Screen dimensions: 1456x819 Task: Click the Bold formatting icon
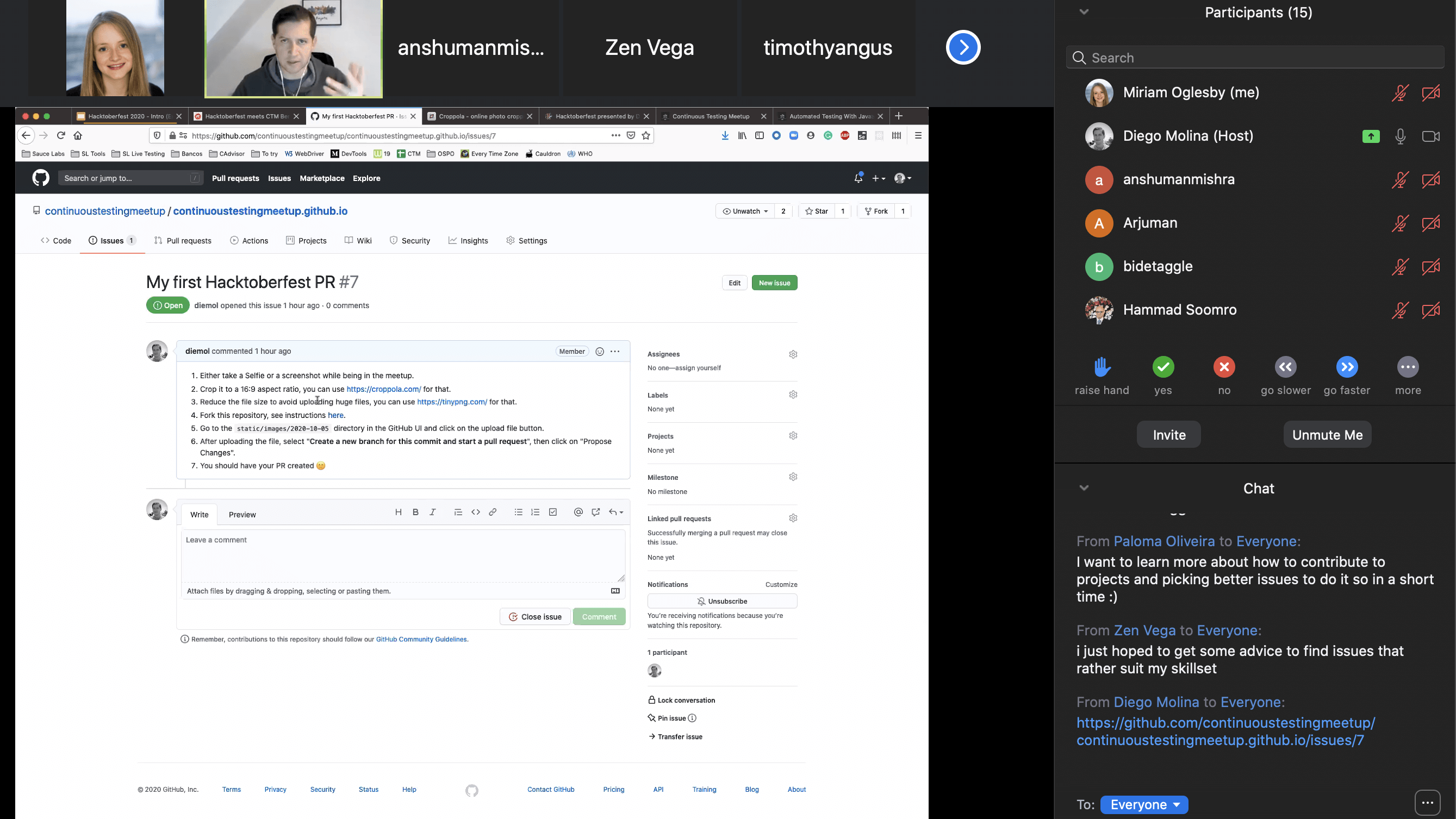415,512
